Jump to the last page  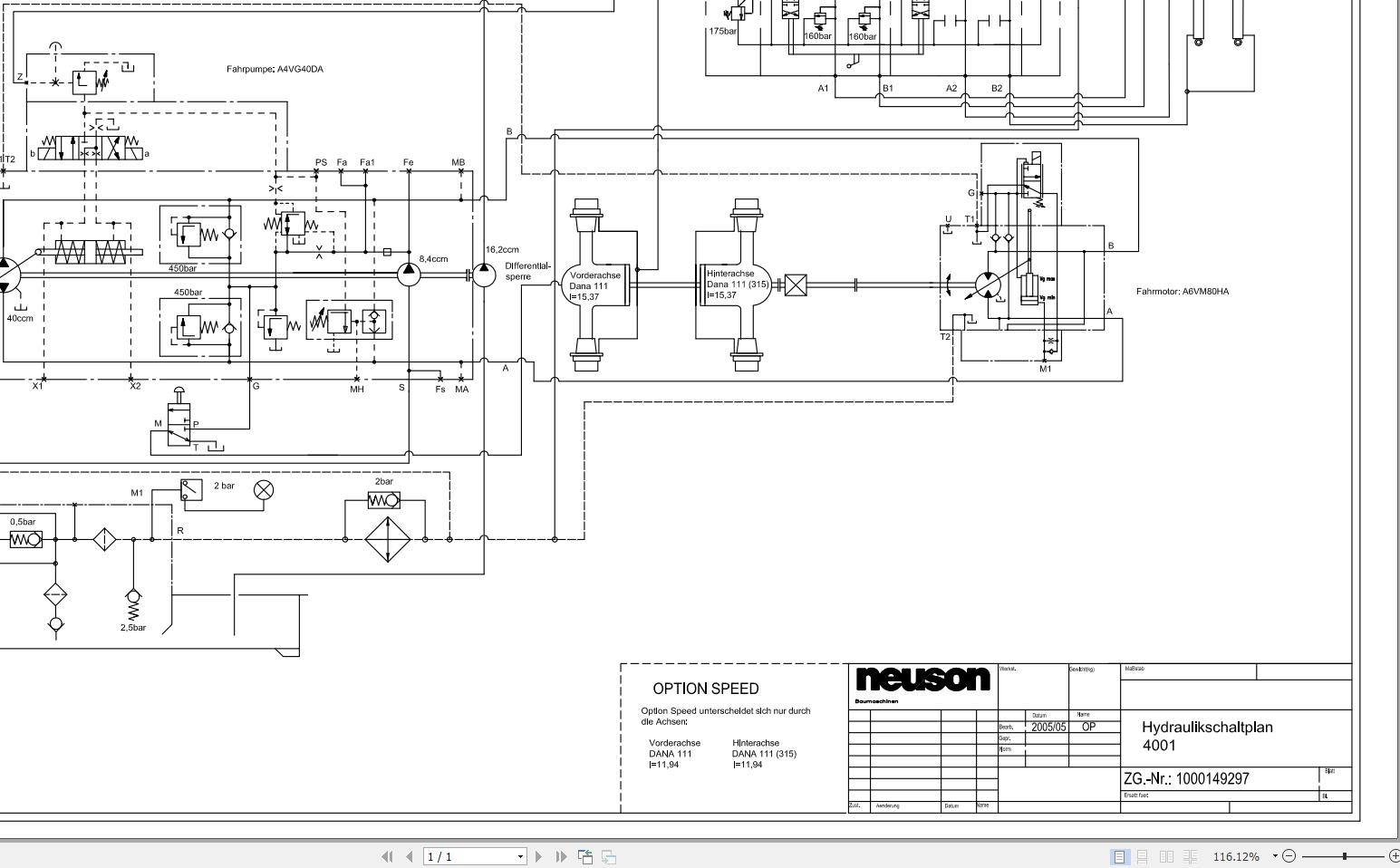tap(560, 856)
